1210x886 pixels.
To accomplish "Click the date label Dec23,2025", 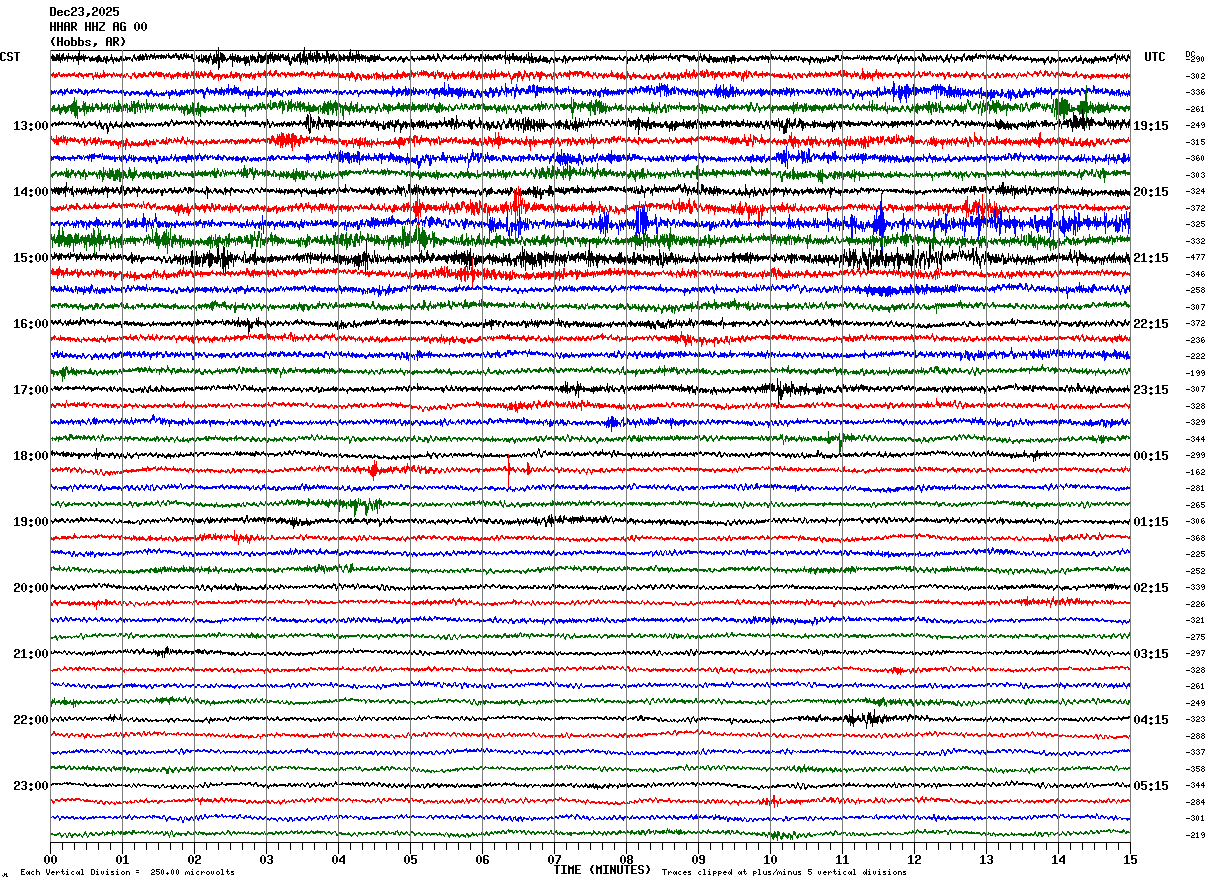I will point(84,12).
